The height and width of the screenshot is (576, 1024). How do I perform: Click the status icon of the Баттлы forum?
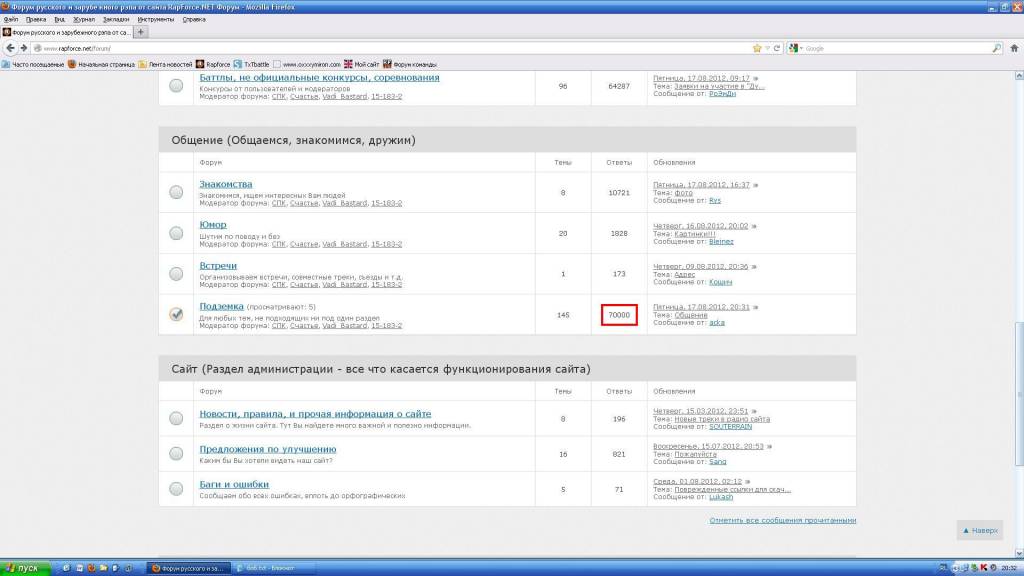[176, 86]
